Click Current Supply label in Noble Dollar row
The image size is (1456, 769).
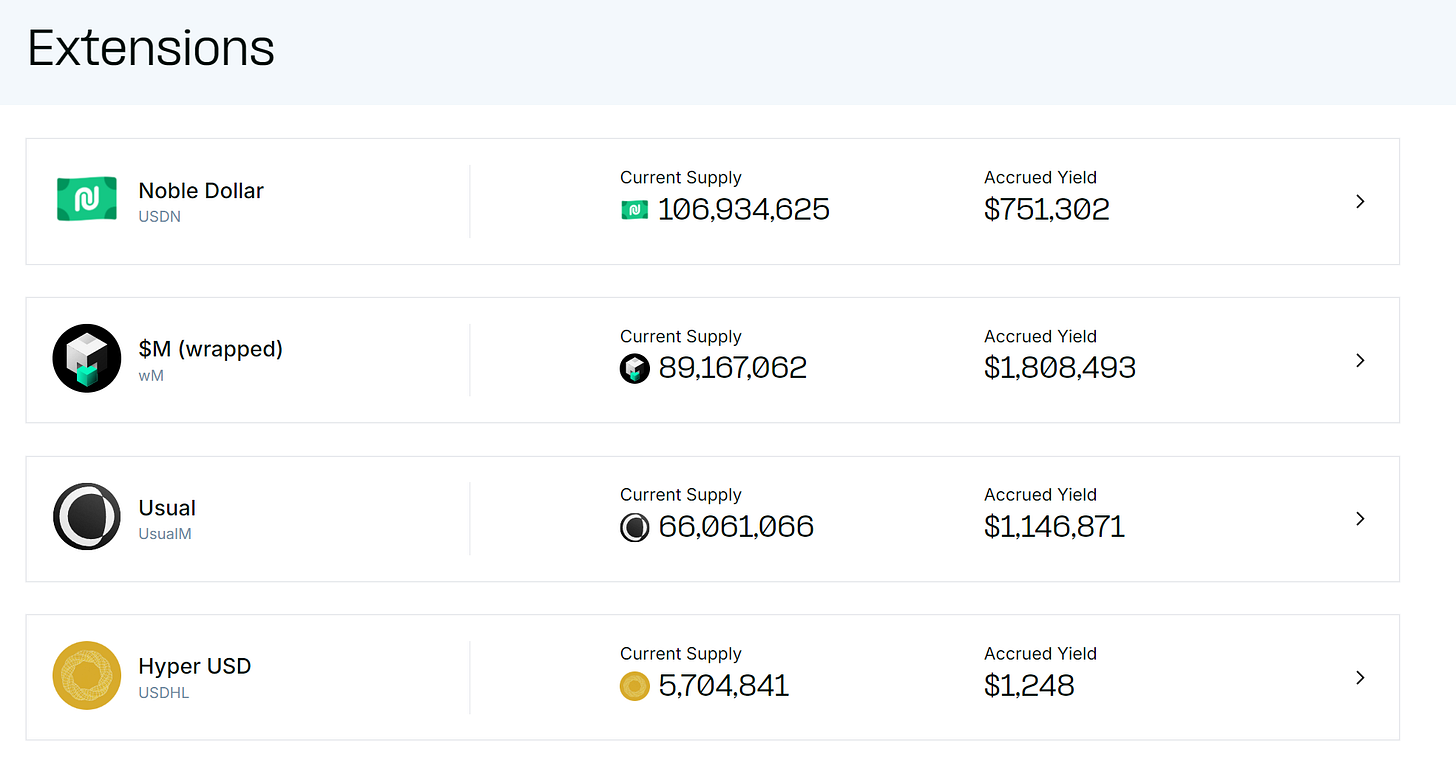(681, 178)
